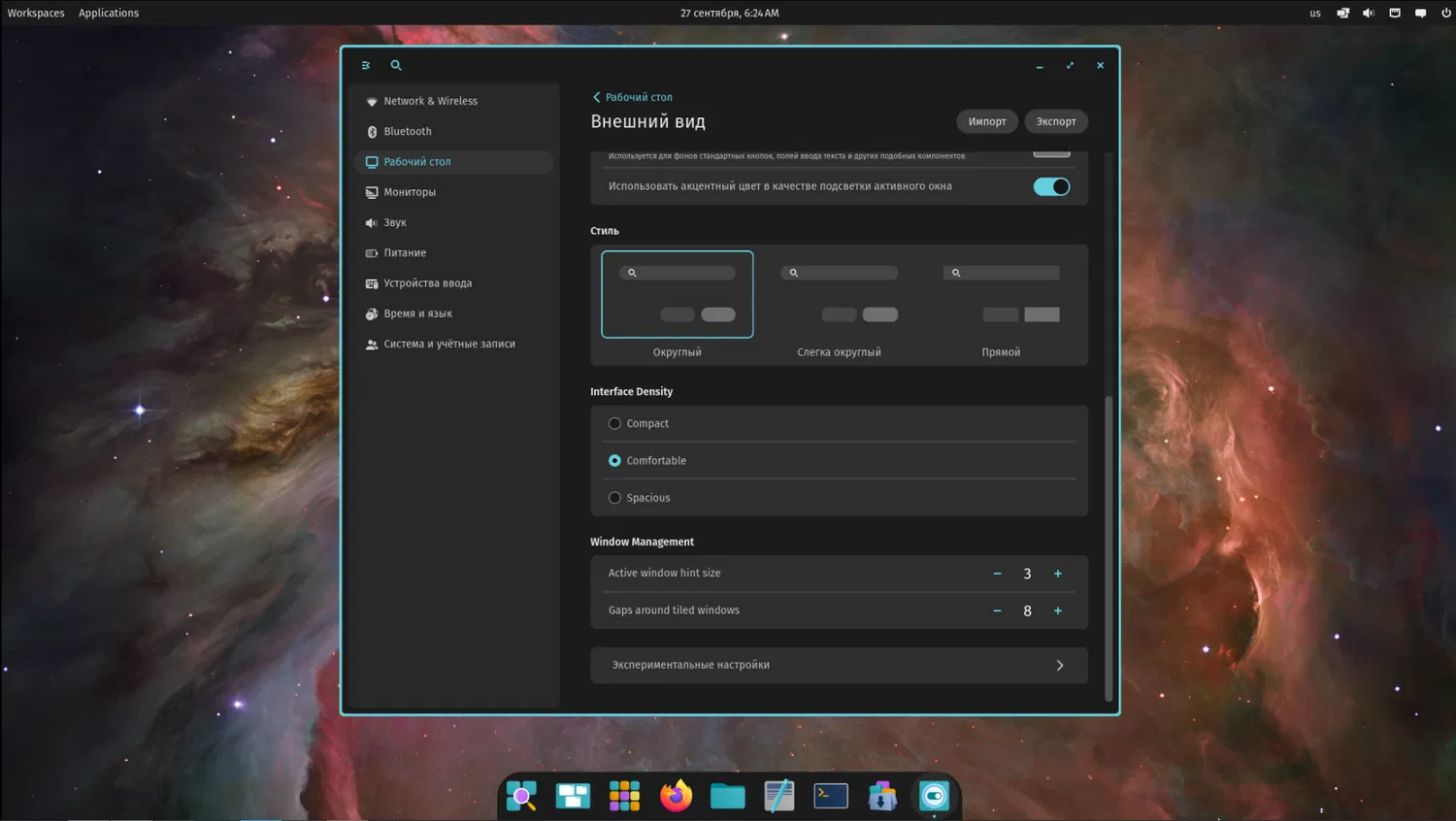Select the Compact interface density
Image resolution: width=1456 pixels, height=821 pixels.
[x=614, y=423]
